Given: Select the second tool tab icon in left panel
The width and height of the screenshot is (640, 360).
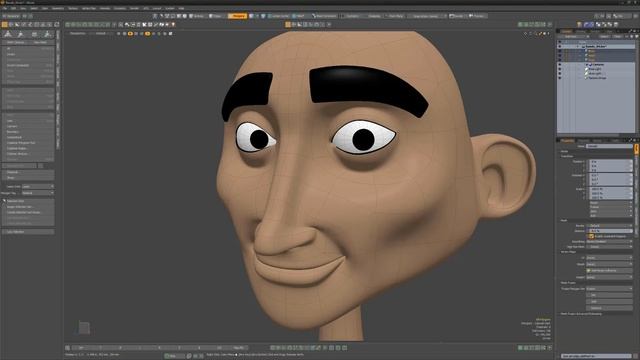Looking at the screenshot, I should point(21,34).
